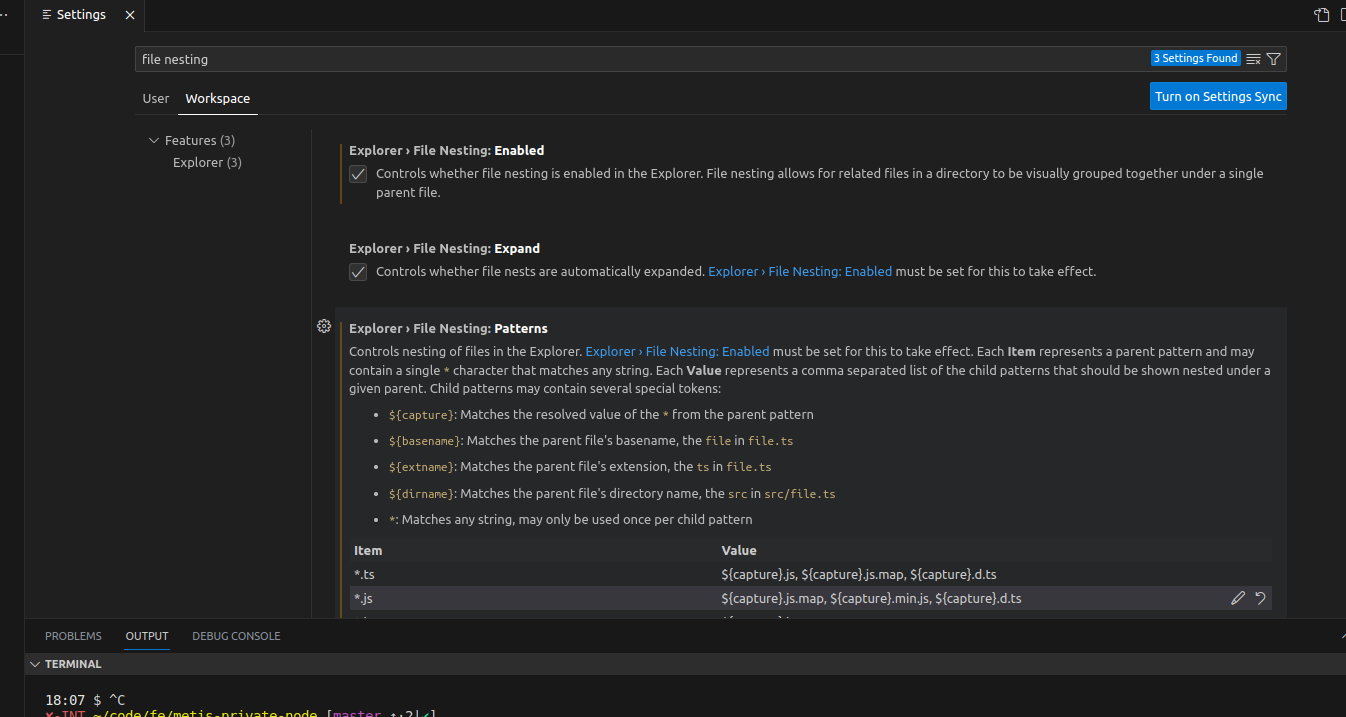Switch to the DEBUG CONSOLE tab
1346x717 pixels.
pos(236,636)
